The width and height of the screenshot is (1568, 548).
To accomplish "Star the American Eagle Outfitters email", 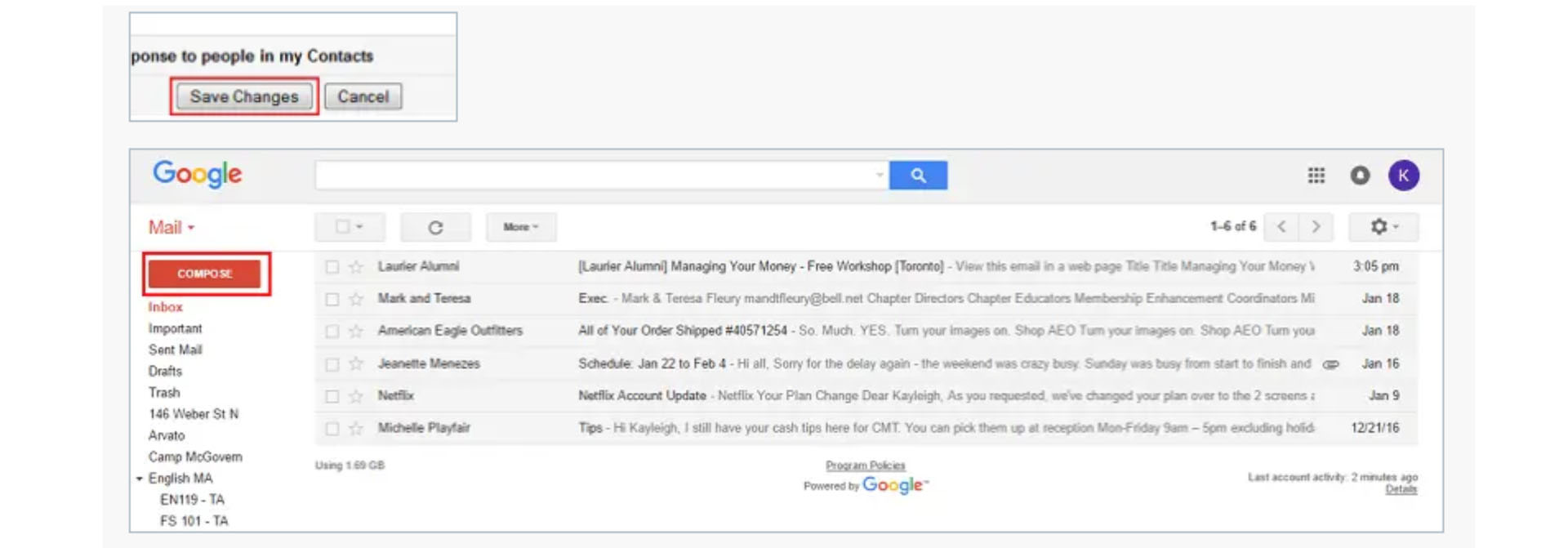I will click(356, 331).
